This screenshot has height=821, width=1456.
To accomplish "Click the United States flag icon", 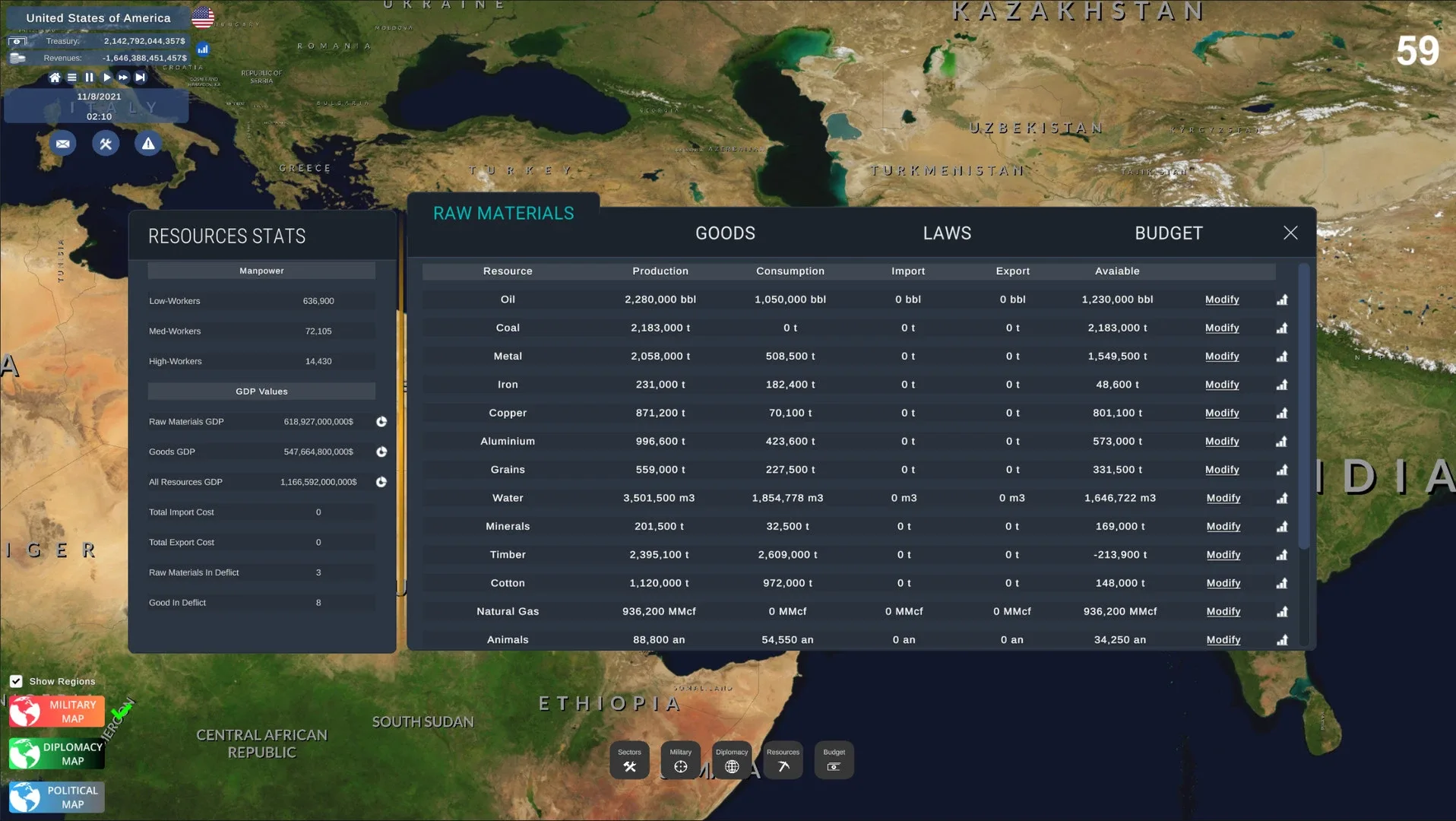I will click(x=203, y=17).
